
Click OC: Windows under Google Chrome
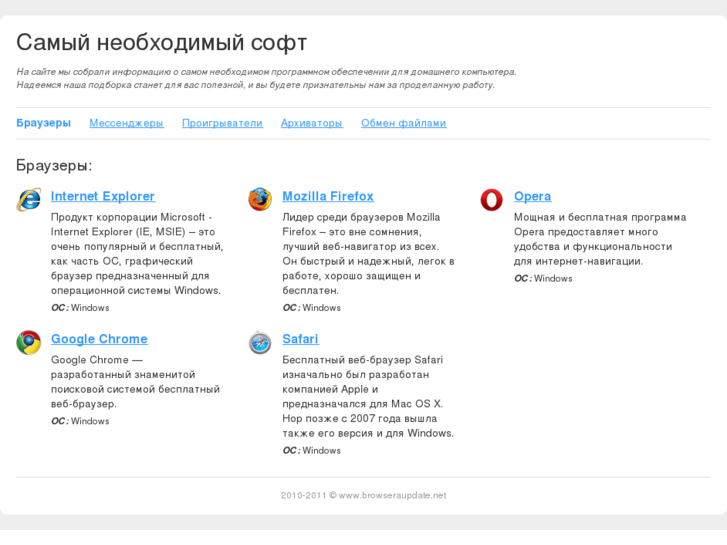click(x=80, y=421)
